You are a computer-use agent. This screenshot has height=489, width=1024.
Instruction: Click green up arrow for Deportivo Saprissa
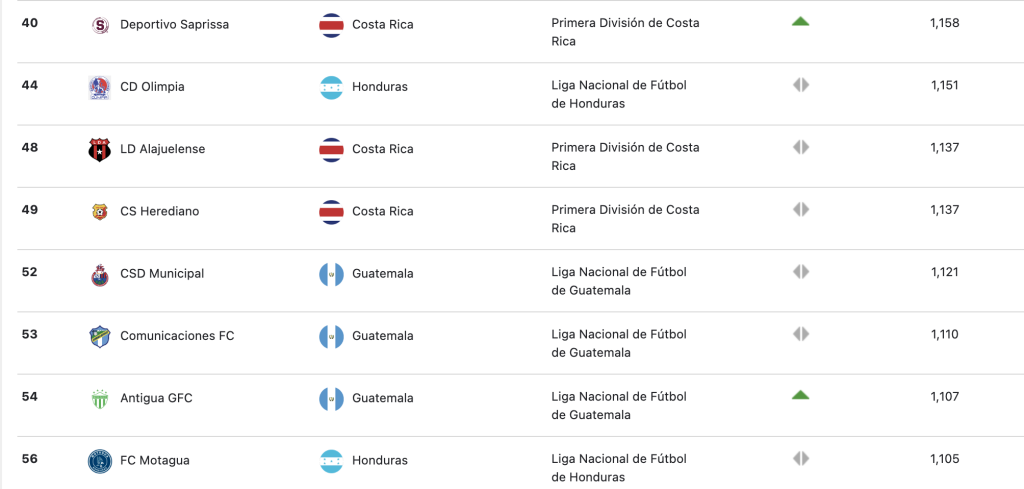click(801, 22)
